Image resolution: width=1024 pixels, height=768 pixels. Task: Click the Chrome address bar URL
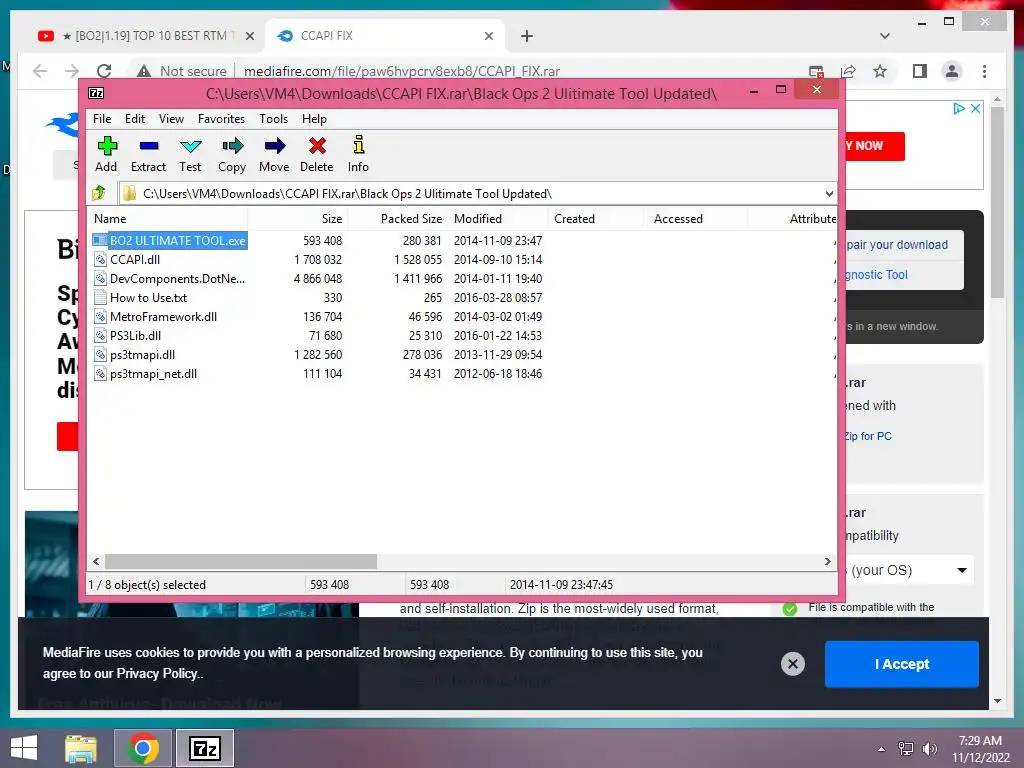click(402, 71)
